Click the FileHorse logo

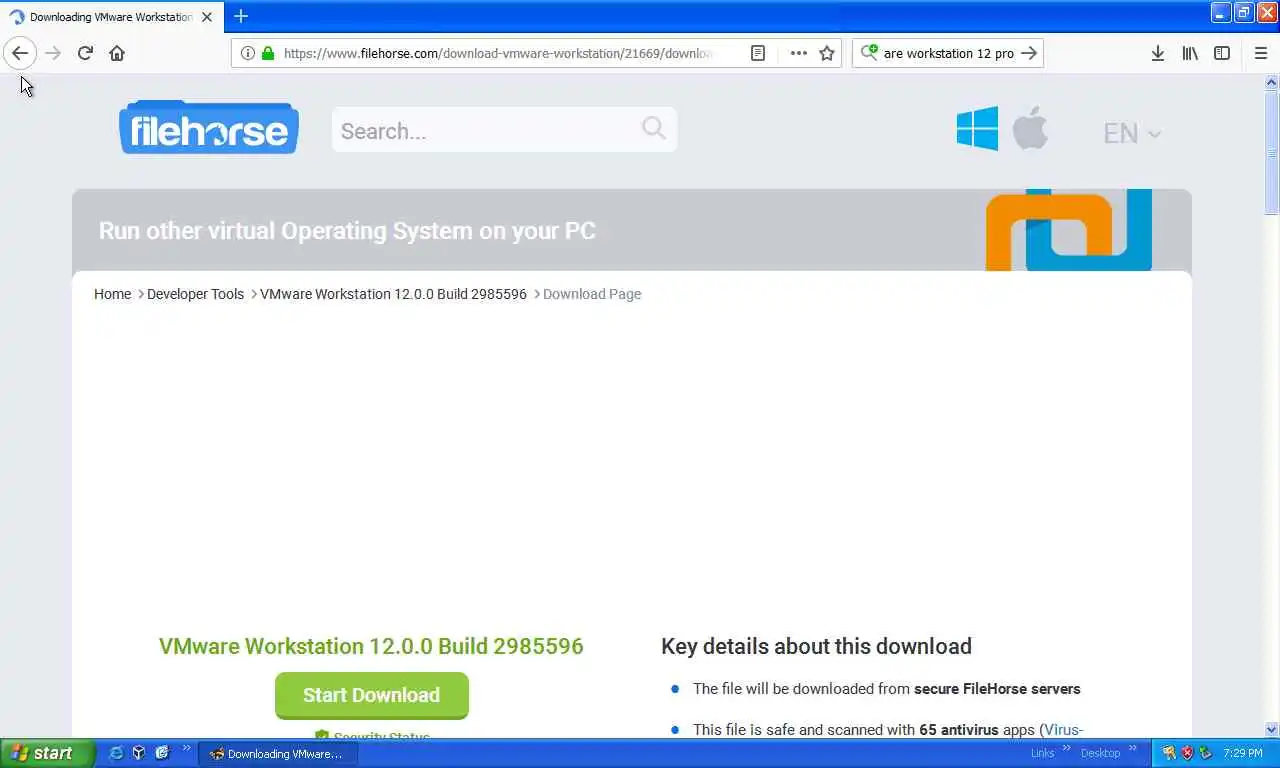[209, 128]
